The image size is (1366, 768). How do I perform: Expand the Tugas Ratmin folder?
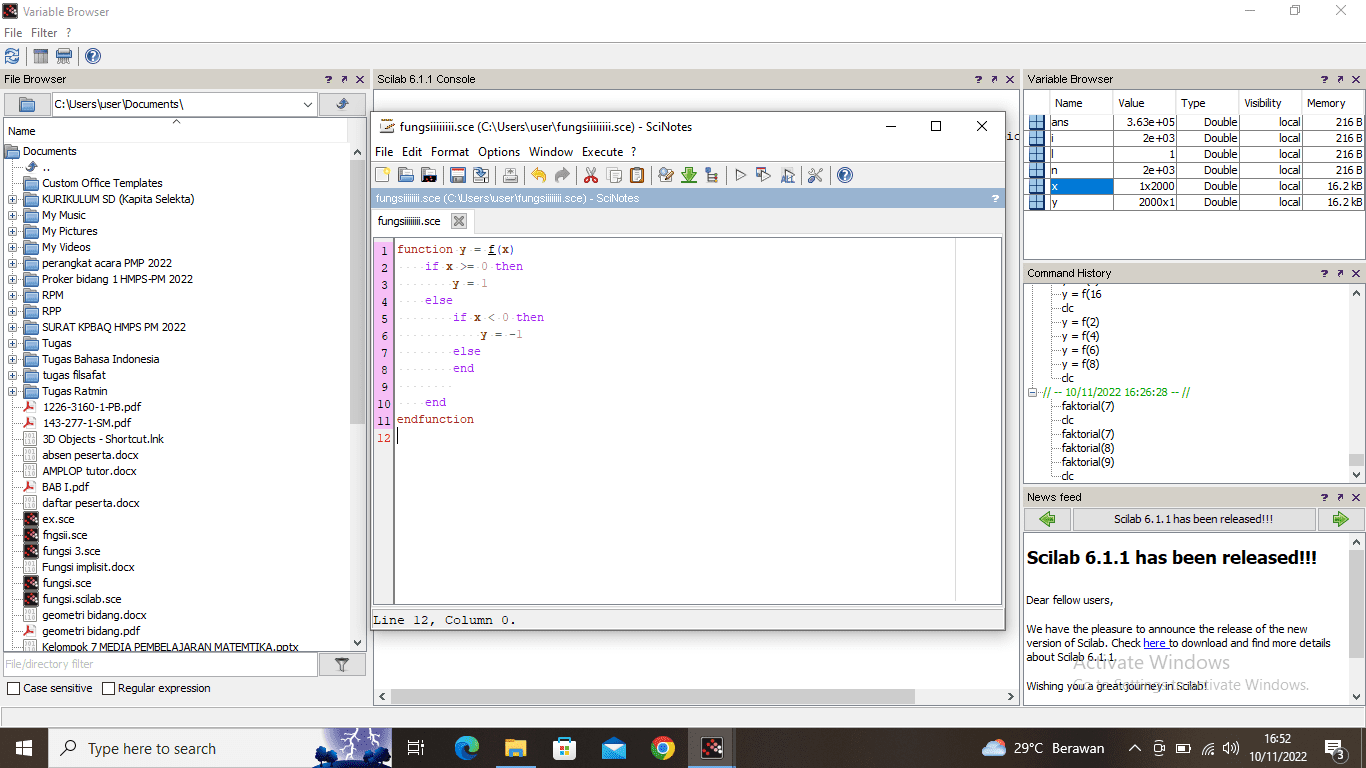point(12,391)
